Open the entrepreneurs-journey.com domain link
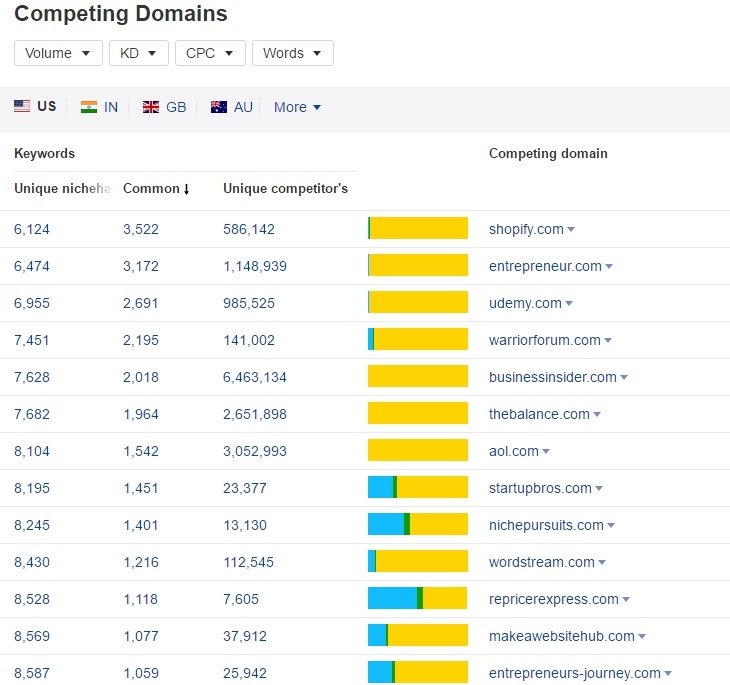This screenshot has height=685, width=730. (575, 673)
